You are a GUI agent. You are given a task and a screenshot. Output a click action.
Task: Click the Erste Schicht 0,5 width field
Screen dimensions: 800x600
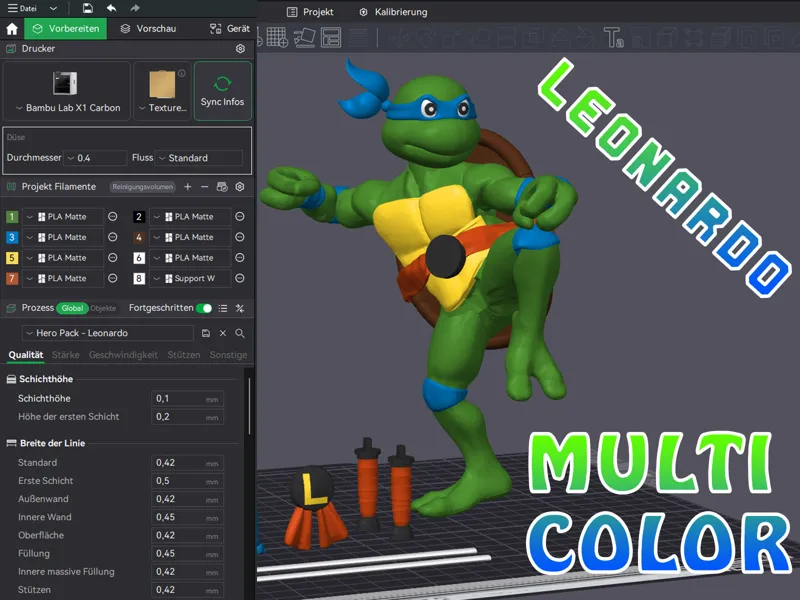[x=187, y=481]
